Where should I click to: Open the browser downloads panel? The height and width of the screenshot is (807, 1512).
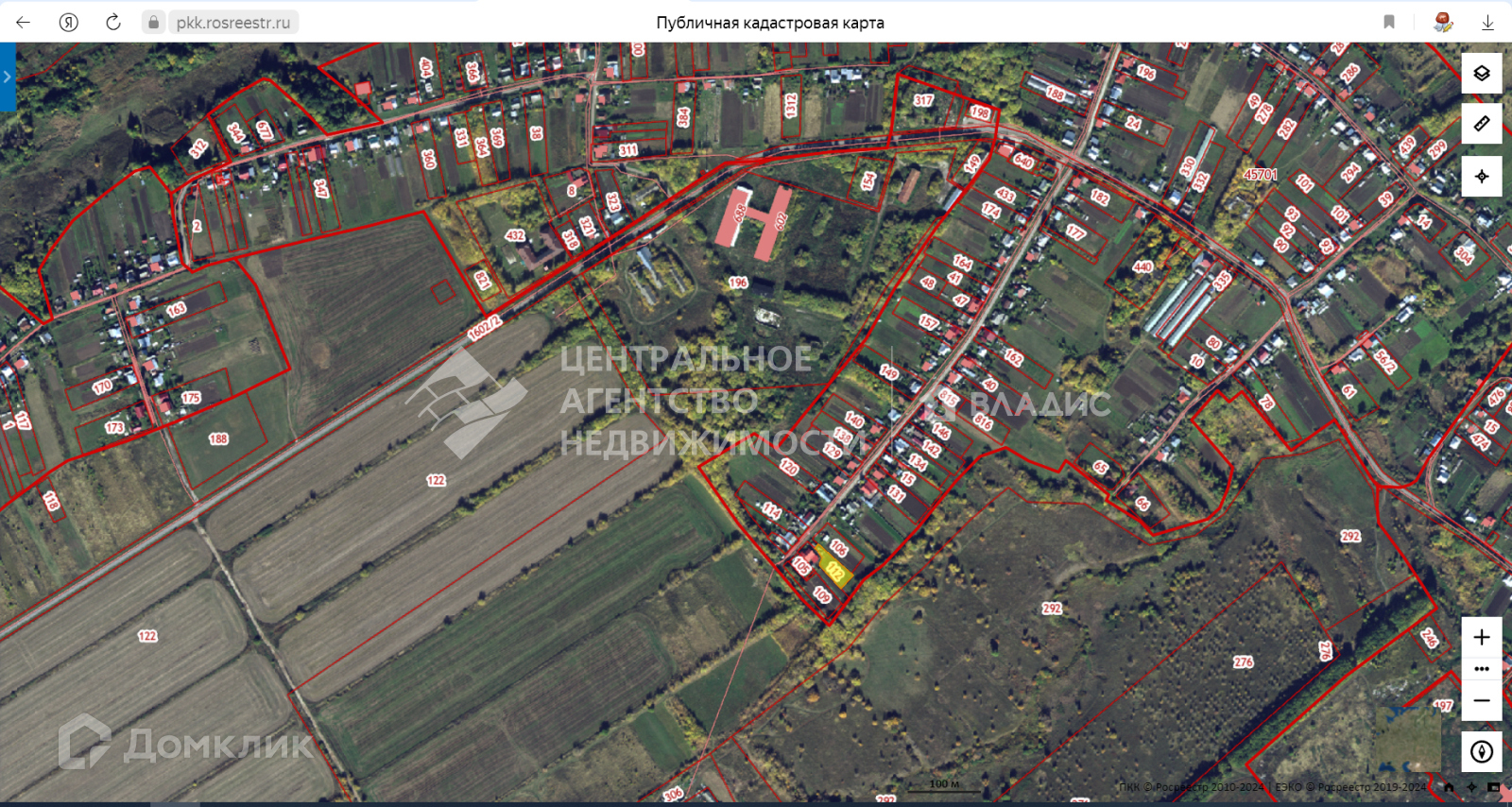(x=1487, y=22)
